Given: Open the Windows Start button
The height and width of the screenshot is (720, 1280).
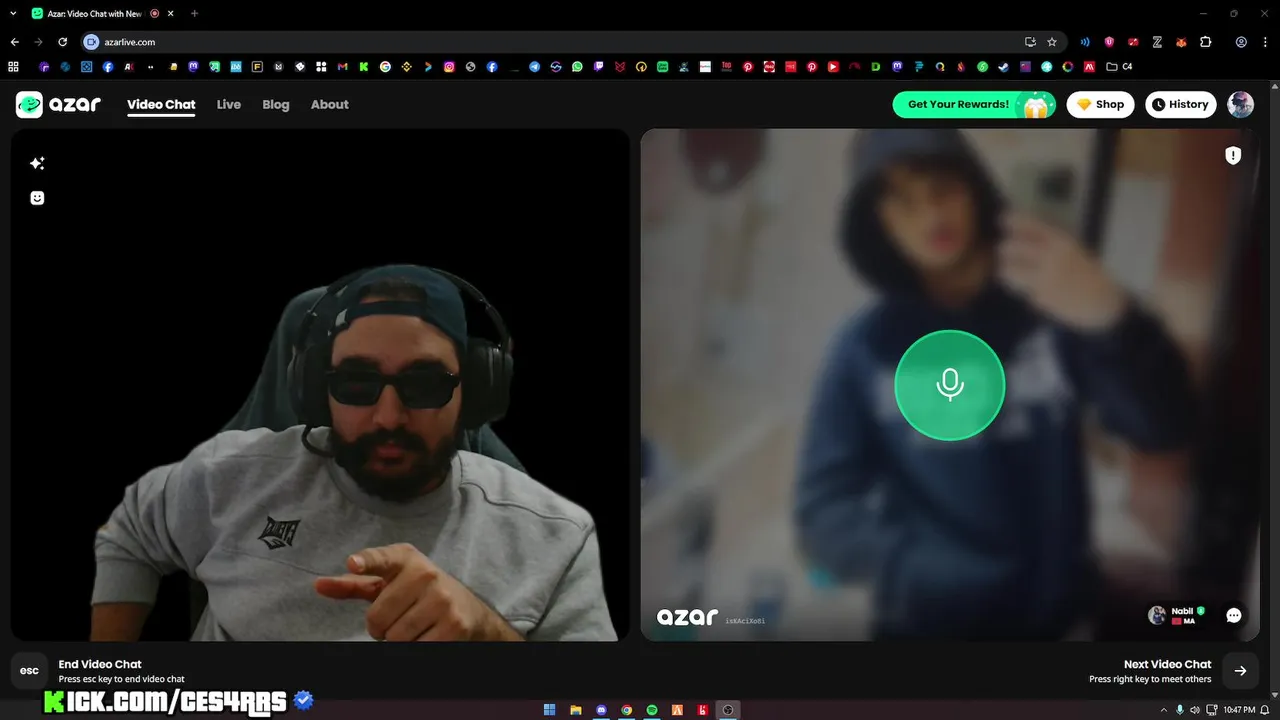Looking at the screenshot, I should point(549,710).
